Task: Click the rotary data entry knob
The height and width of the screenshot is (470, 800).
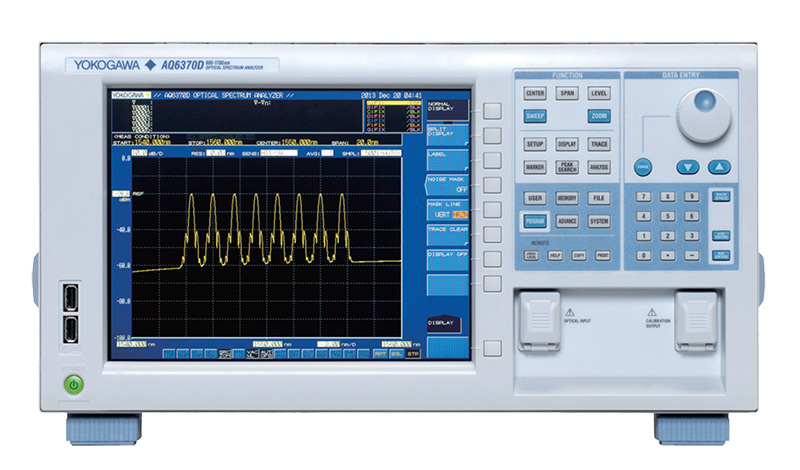Action: pyautogui.click(x=706, y=117)
